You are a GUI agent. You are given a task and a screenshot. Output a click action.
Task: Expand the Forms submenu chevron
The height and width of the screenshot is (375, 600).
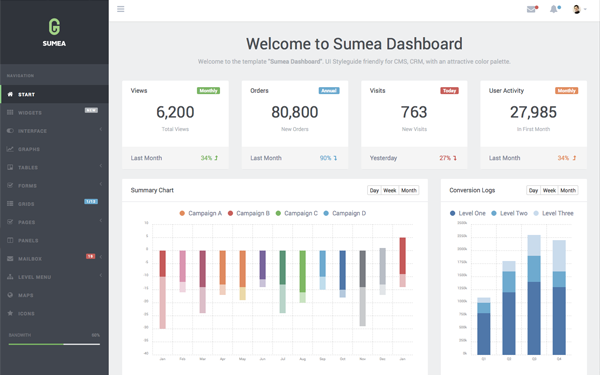[101, 184]
